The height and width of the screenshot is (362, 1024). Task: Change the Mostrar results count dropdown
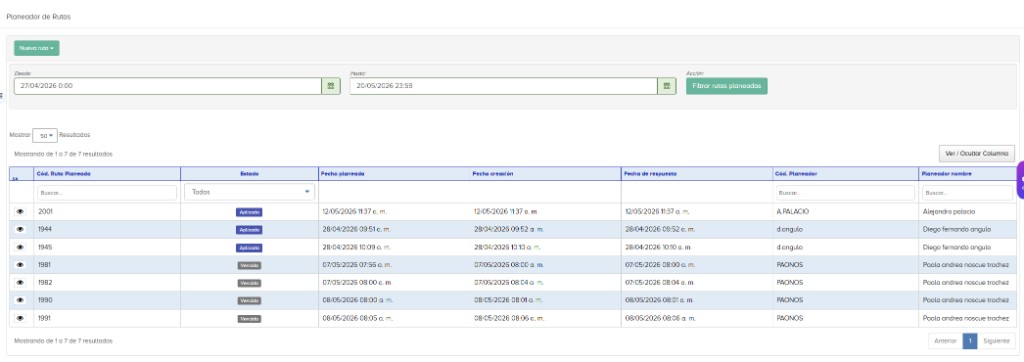(45, 135)
